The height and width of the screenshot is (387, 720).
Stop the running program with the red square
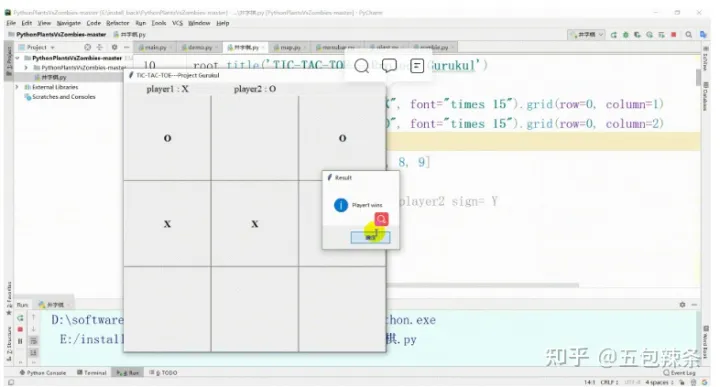pyautogui.click(x=674, y=34)
